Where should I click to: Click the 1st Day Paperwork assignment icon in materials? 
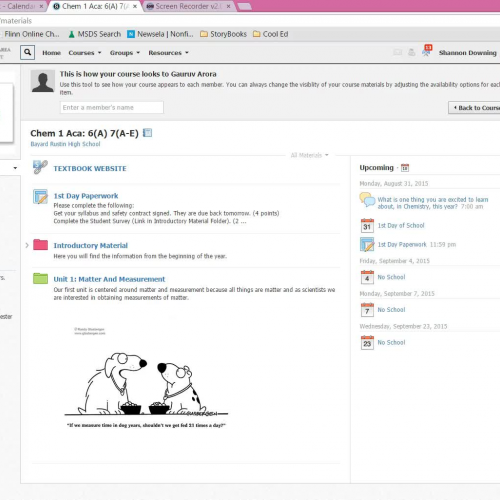(40, 196)
